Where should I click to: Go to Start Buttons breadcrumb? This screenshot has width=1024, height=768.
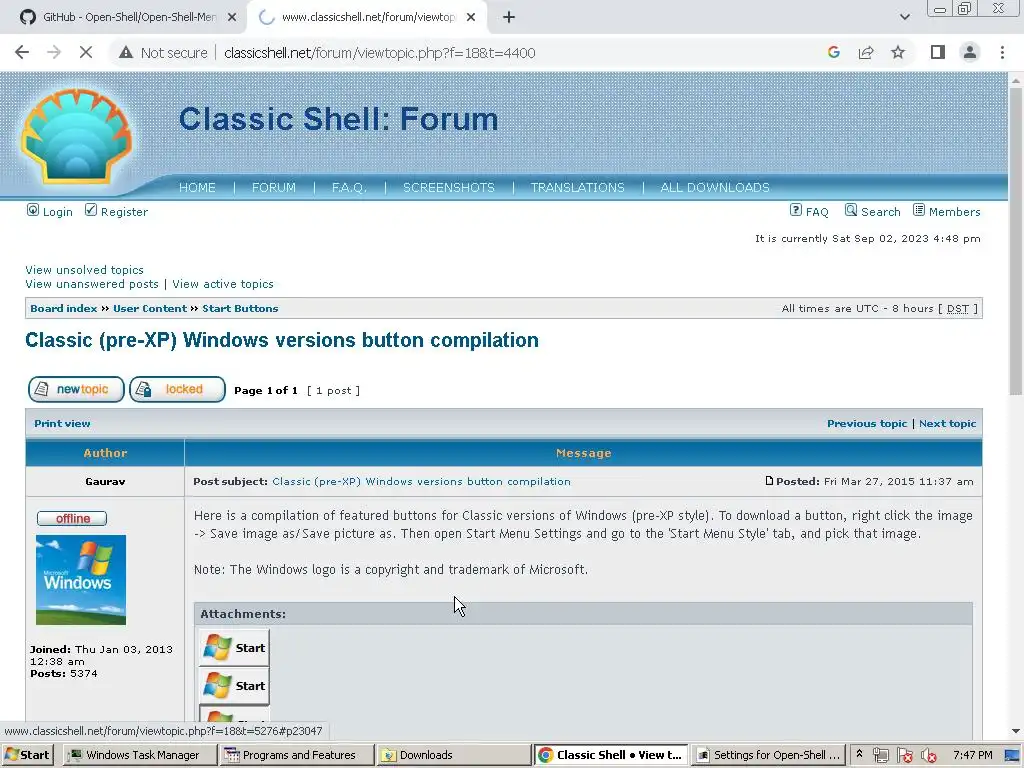click(x=240, y=308)
